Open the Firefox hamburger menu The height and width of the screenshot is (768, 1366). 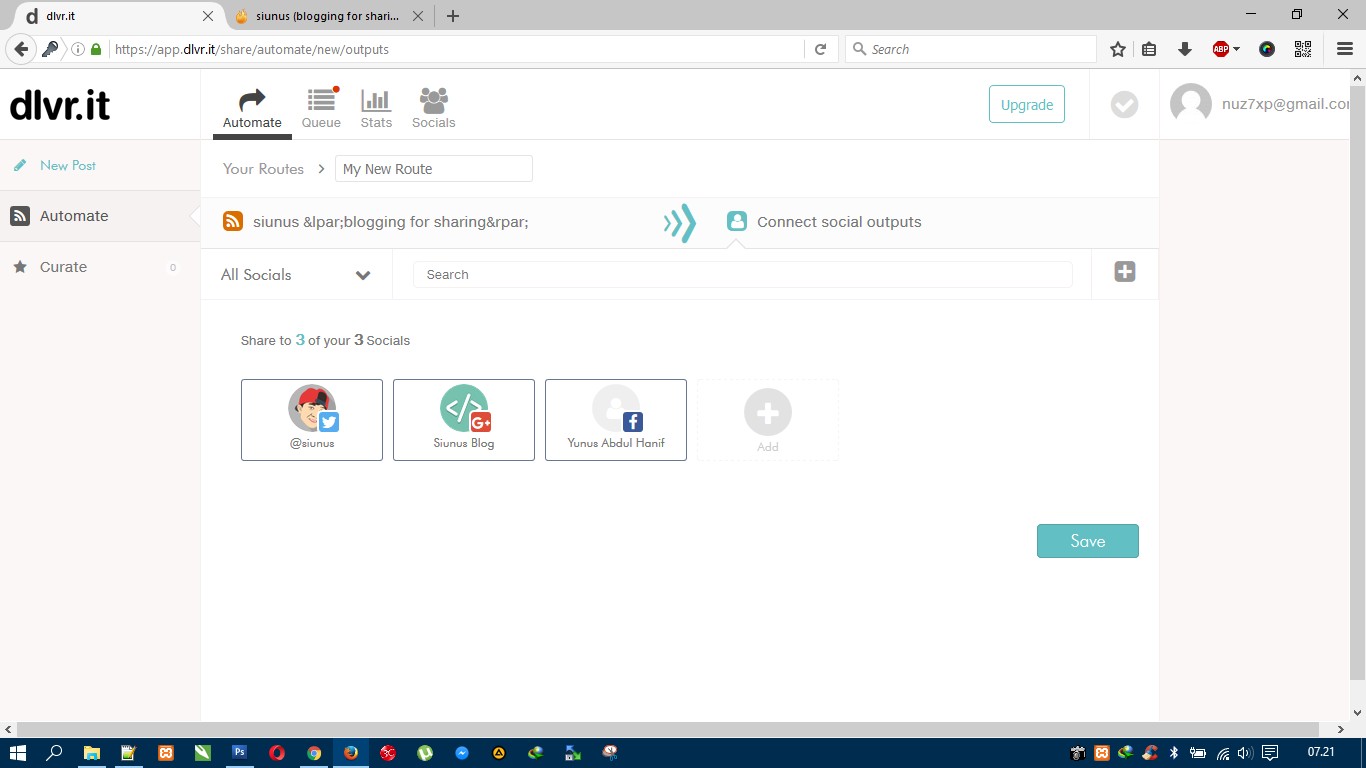[1344, 49]
